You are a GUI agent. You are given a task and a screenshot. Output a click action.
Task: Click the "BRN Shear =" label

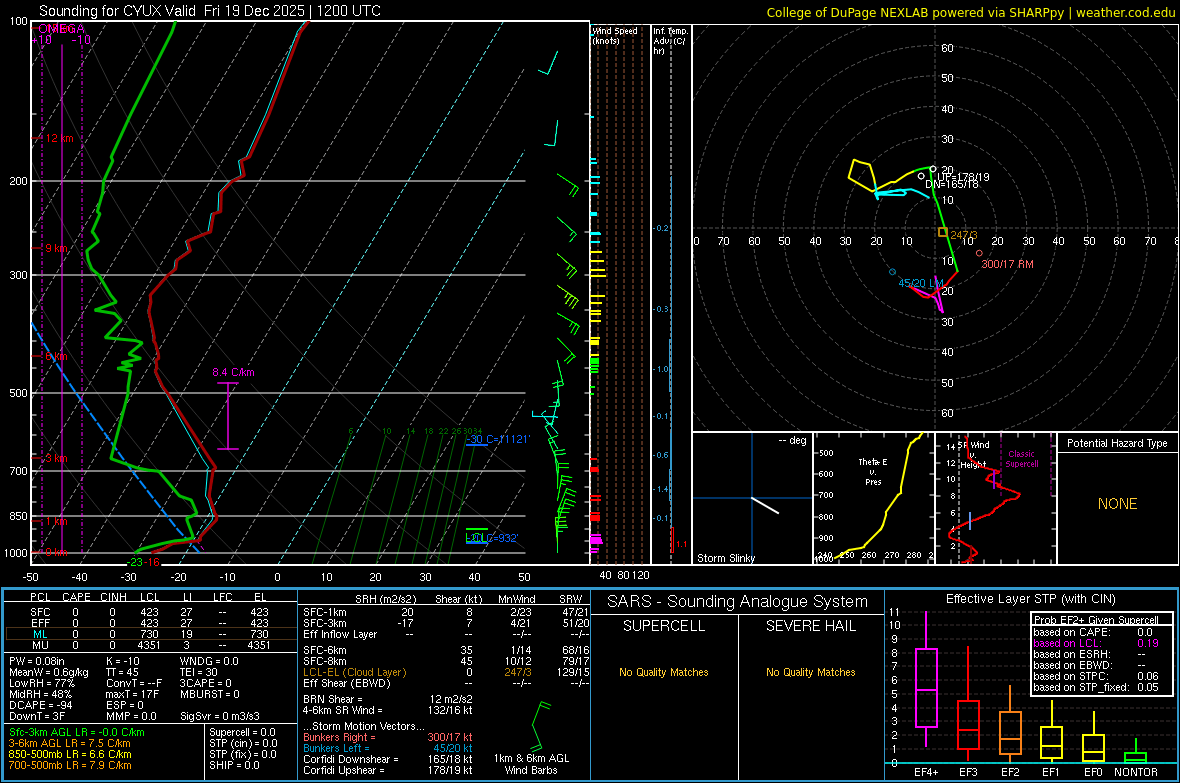[333, 699]
